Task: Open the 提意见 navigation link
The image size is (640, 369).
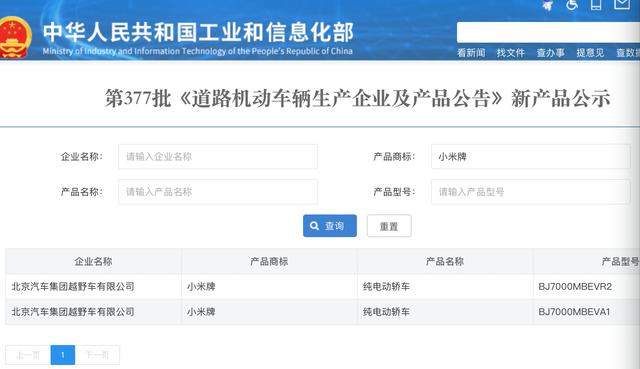Action: (x=590, y=53)
